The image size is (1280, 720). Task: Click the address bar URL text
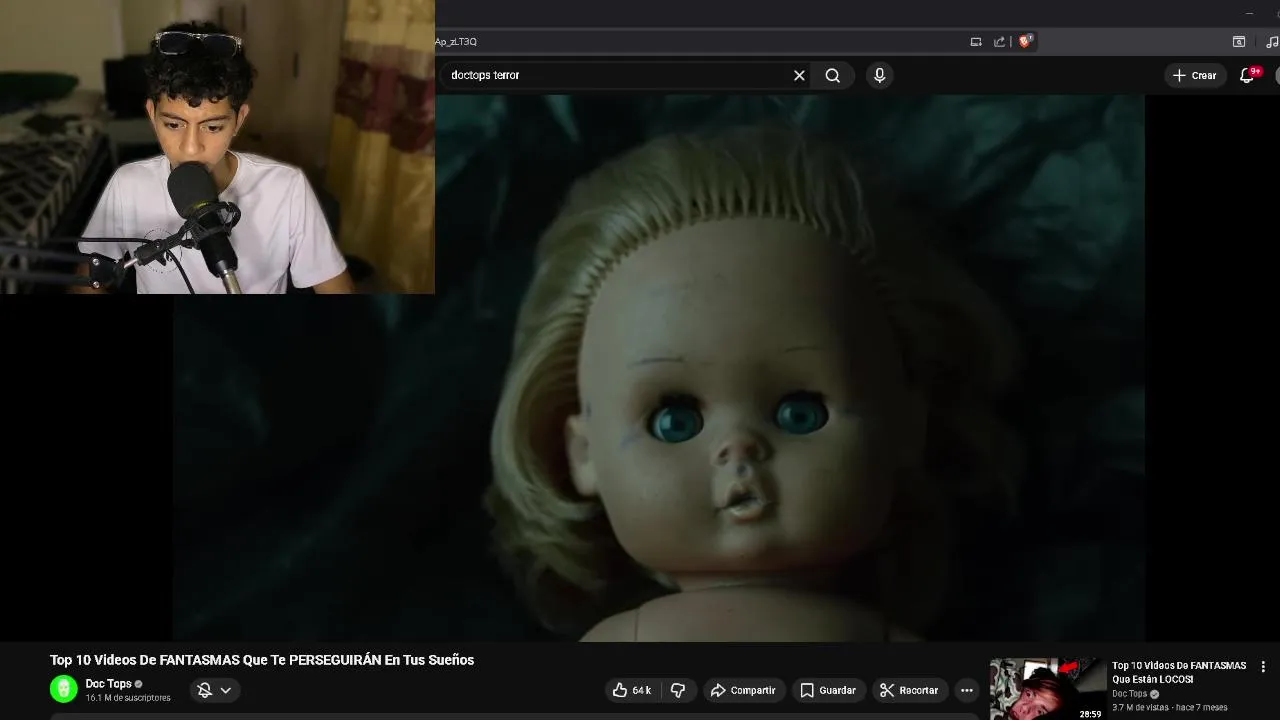click(456, 42)
